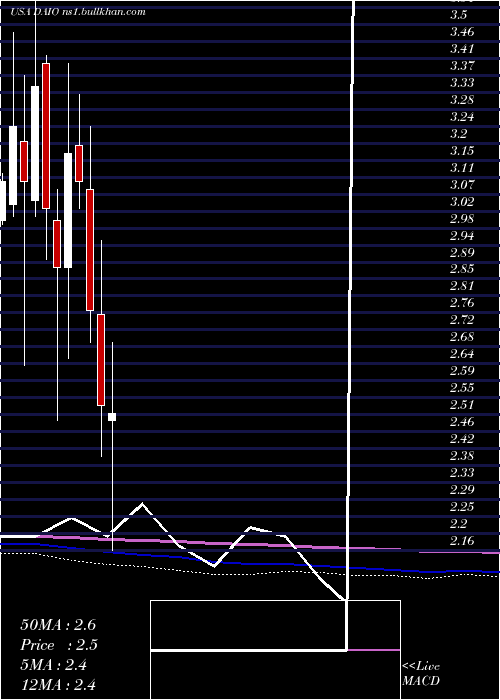Click the 3.46 price axis value
The image size is (500, 700).
click(x=462, y=32)
